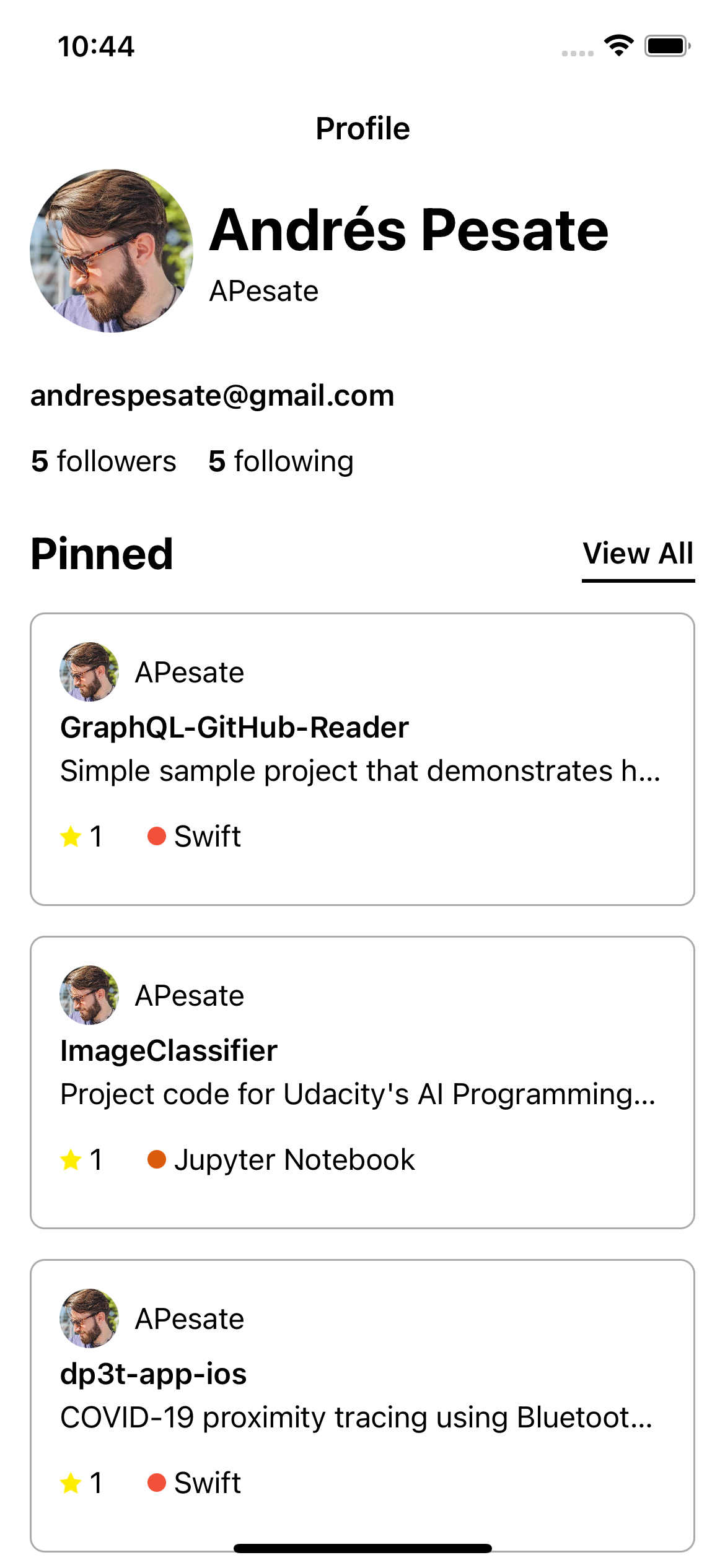
Task: Open the dp3t-app-ios repository title
Action: (154, 1374)
